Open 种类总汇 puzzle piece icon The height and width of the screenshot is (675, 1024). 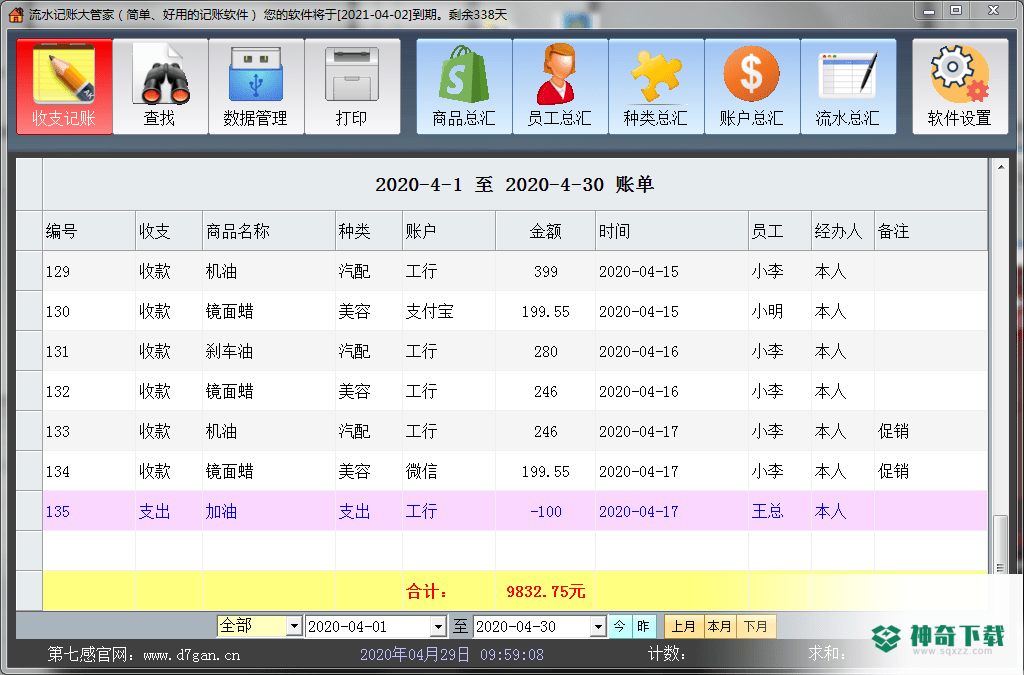(656, 86)
